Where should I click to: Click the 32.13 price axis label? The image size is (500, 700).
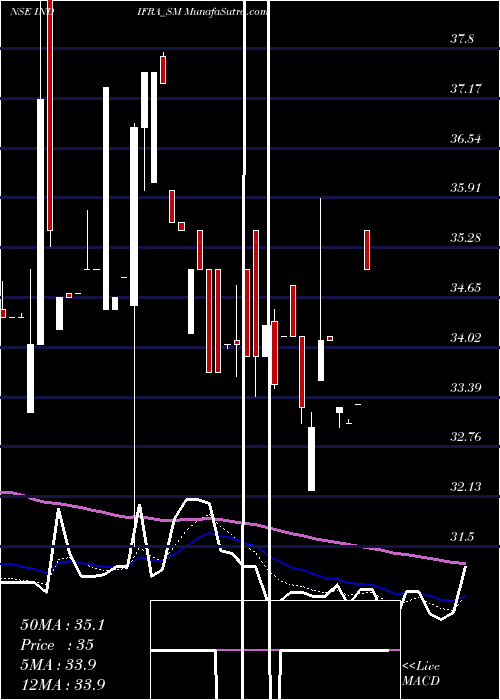(466, 487)
